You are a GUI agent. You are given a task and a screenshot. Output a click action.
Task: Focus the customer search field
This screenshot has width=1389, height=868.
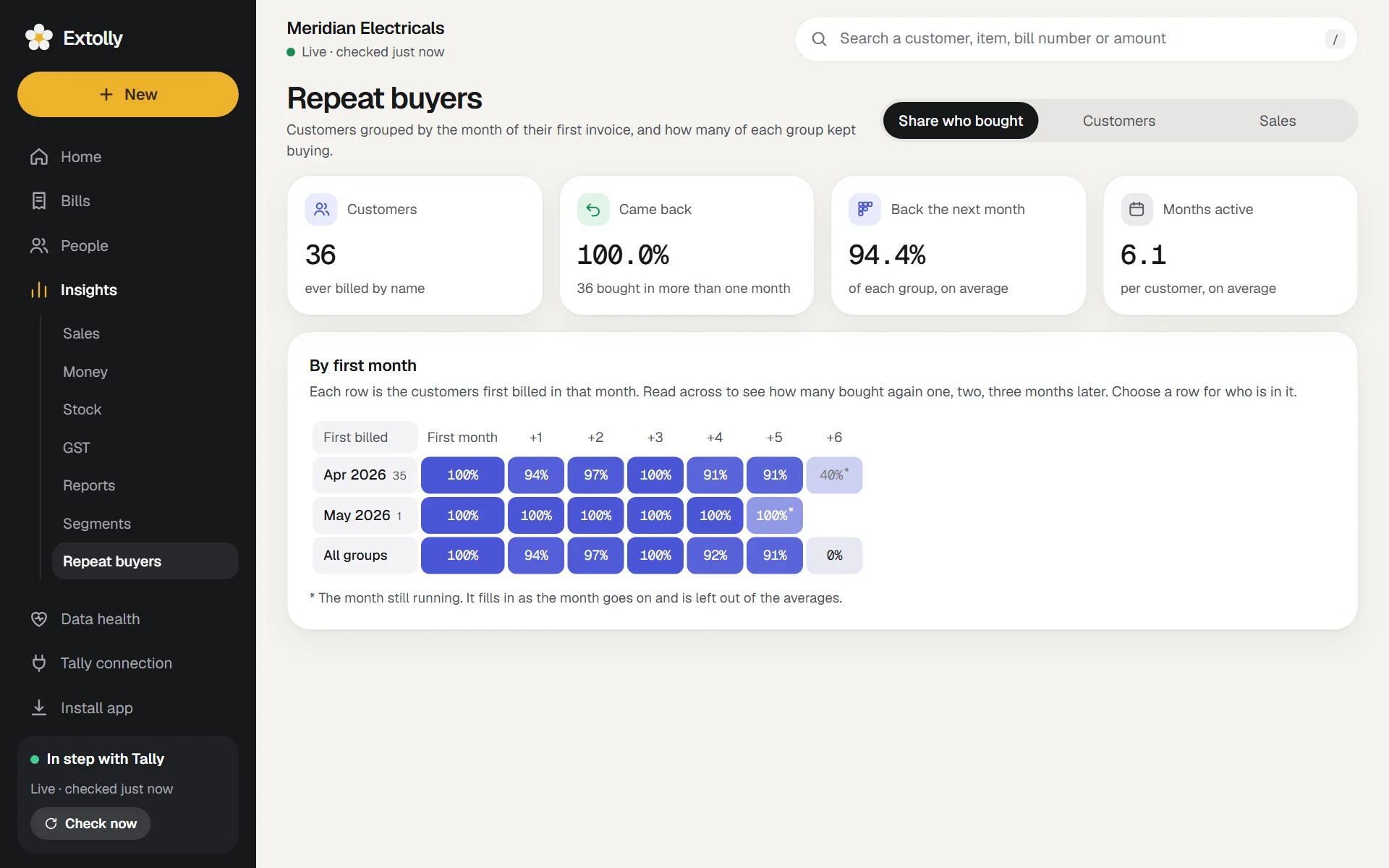1076,39
